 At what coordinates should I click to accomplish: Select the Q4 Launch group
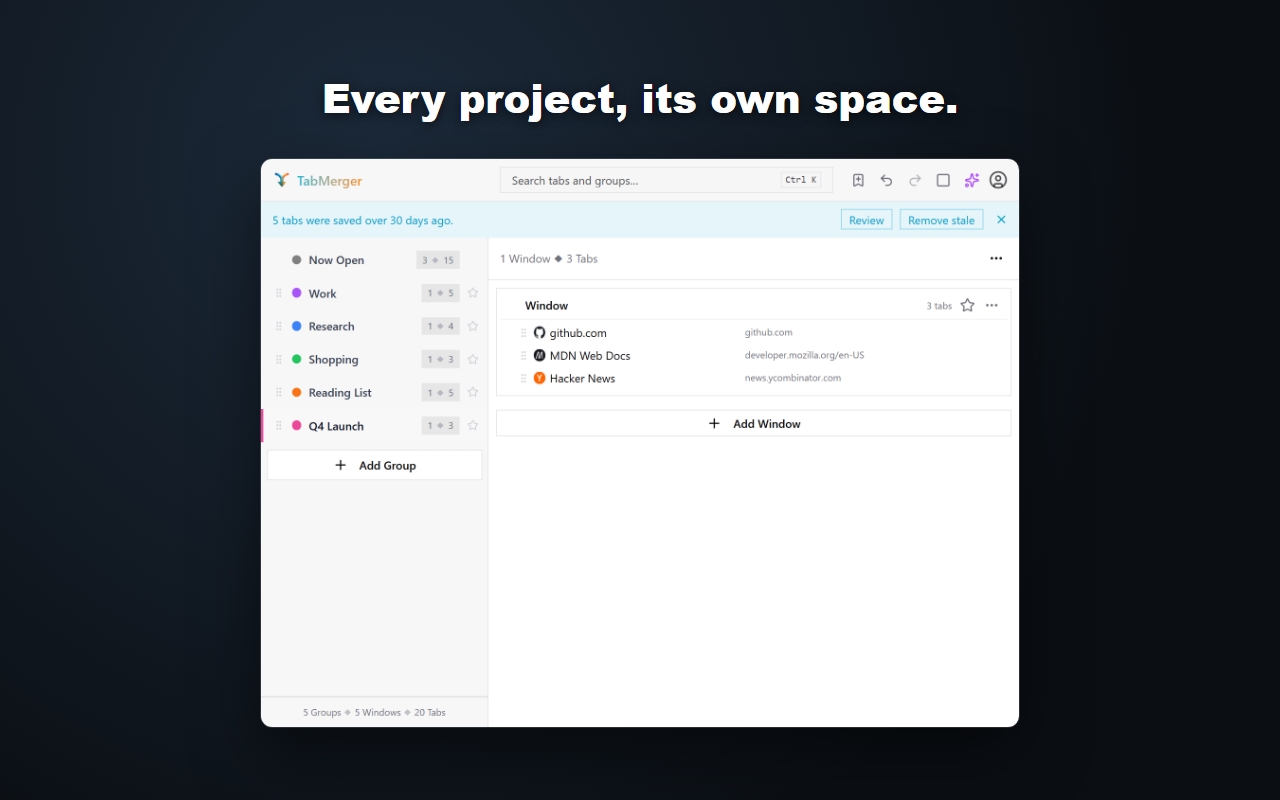click(374, 426)
